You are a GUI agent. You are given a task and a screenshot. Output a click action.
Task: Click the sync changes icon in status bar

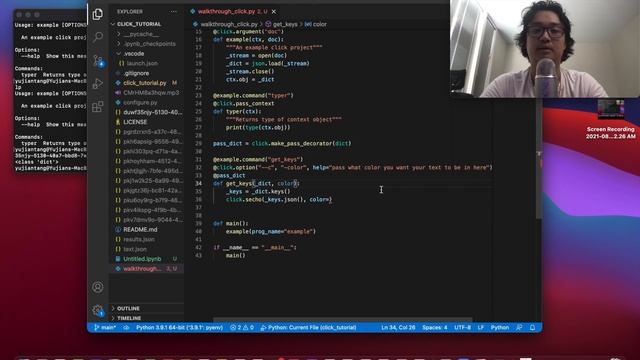pos(126,328)
